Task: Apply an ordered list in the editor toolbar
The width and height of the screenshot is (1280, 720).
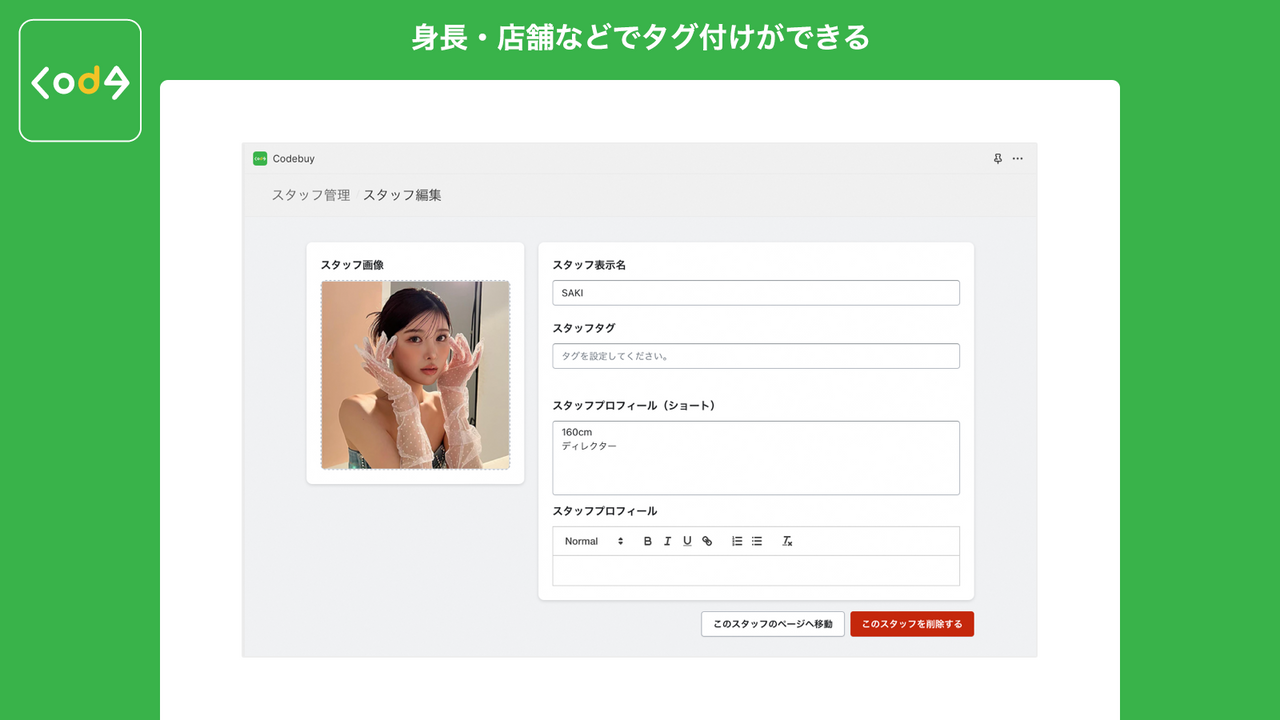Action: coord(737,540)
